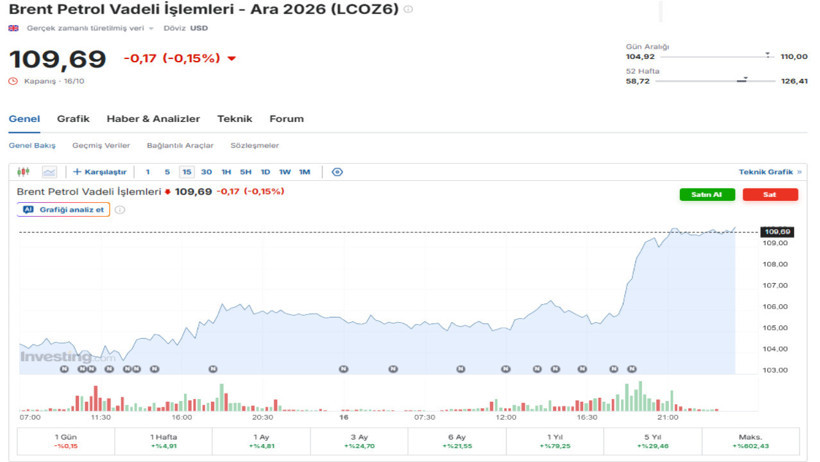820x462 pixels.
Task: Open the Genel tab
Action: point(24,119)
